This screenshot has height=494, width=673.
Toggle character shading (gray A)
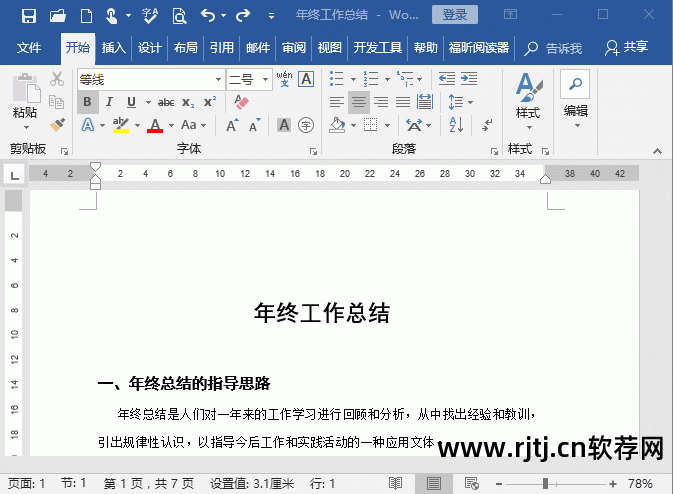click(284, 125)
